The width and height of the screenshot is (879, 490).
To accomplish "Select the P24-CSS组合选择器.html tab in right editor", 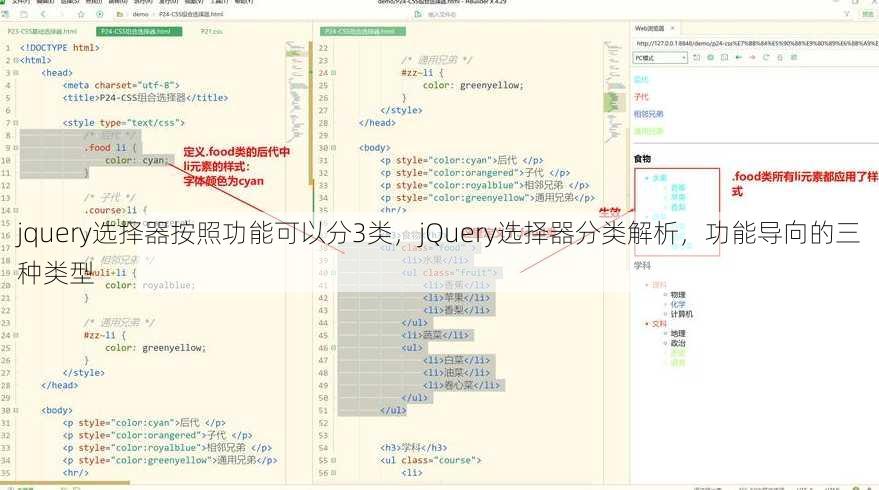I will (x=363, y=31).
